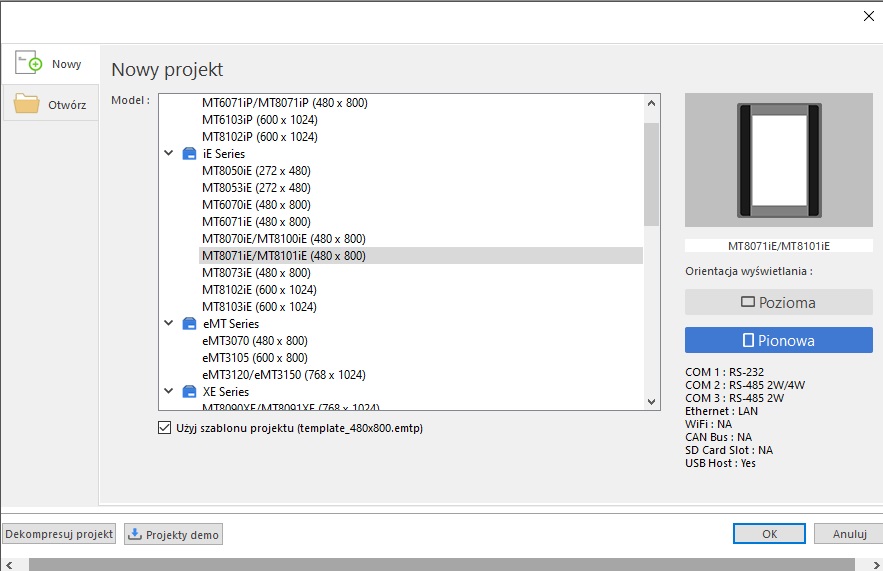Click the iE Series folder icon
The image size is (883, 571).
pyautogui.click(x=190, y=154)
